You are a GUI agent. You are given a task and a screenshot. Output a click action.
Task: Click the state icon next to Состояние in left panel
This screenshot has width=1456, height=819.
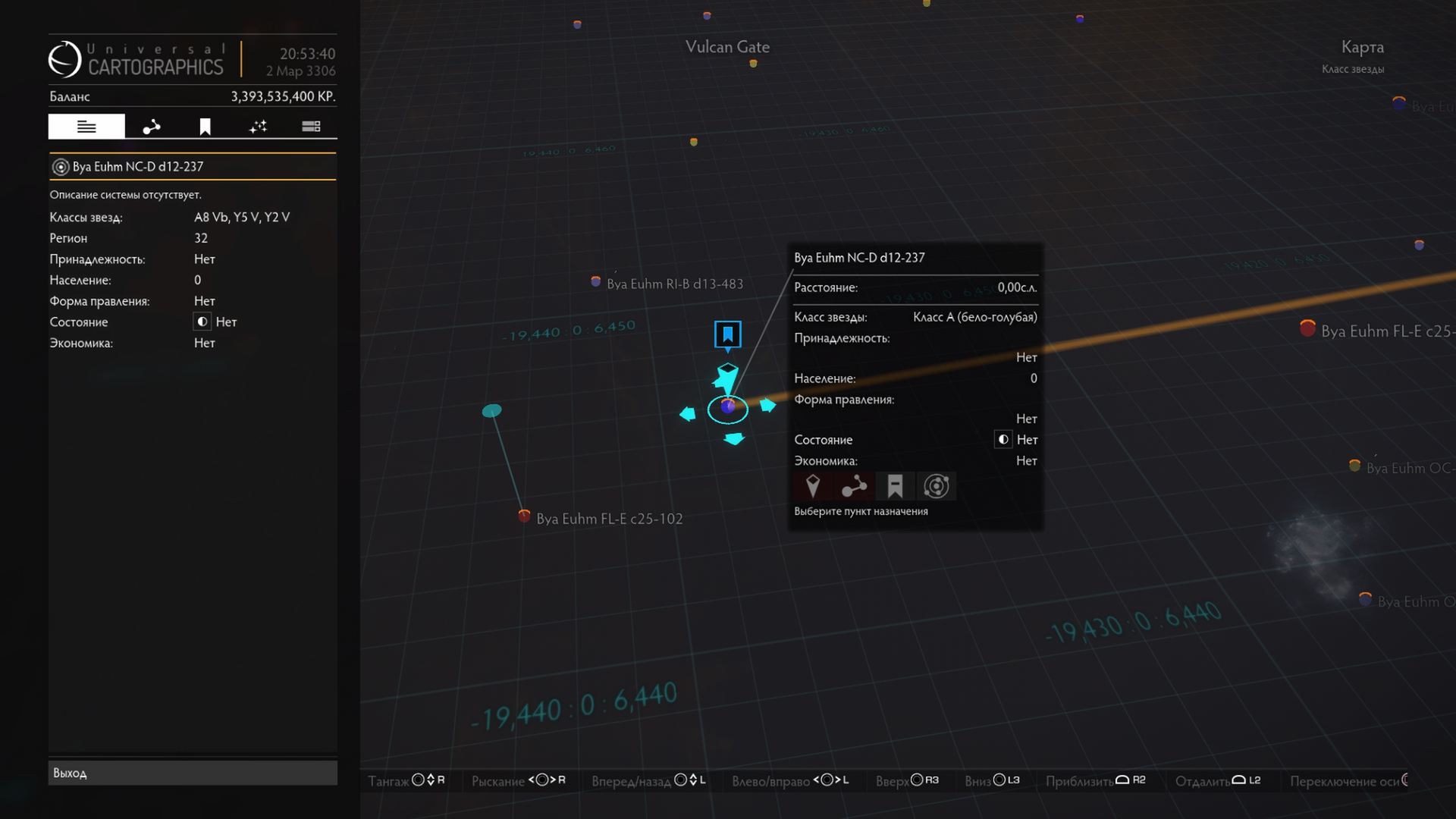(202, 322)
